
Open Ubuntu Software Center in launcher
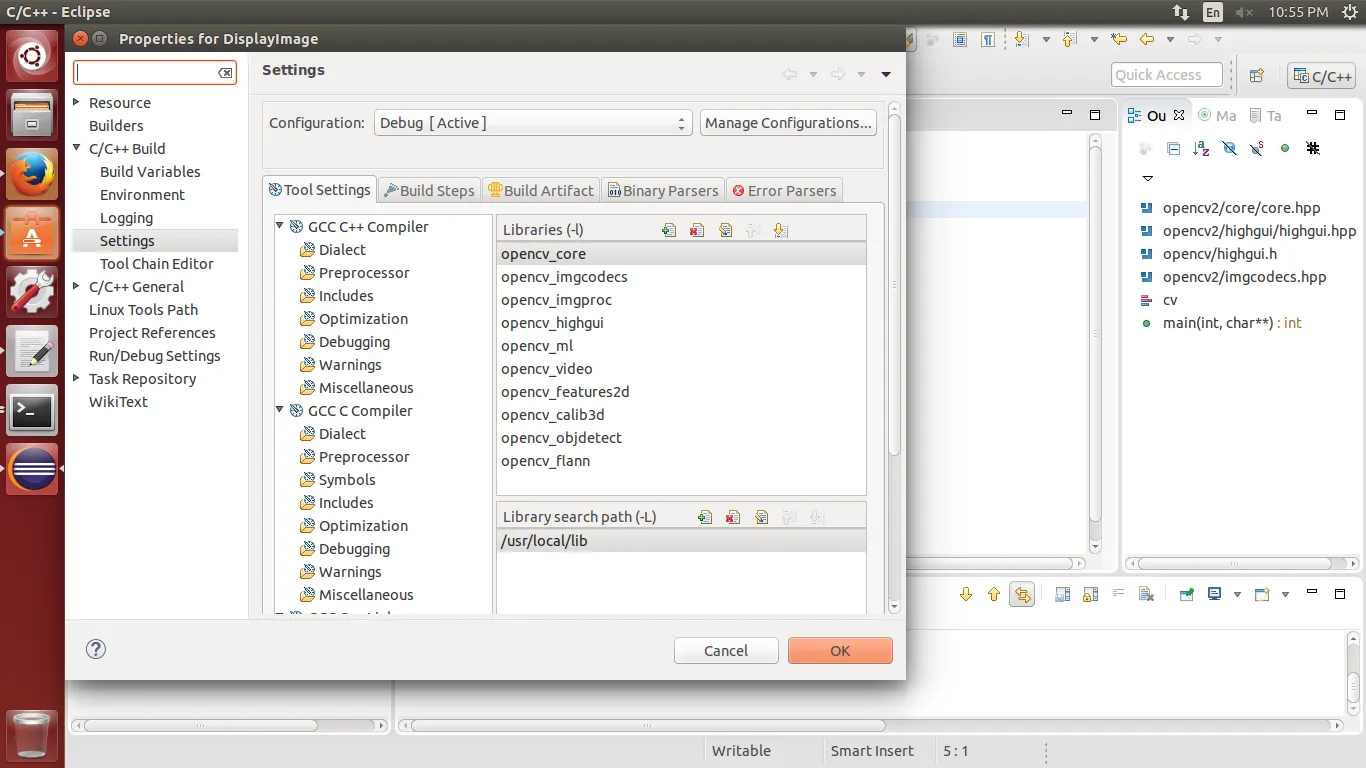pos(32,234)
